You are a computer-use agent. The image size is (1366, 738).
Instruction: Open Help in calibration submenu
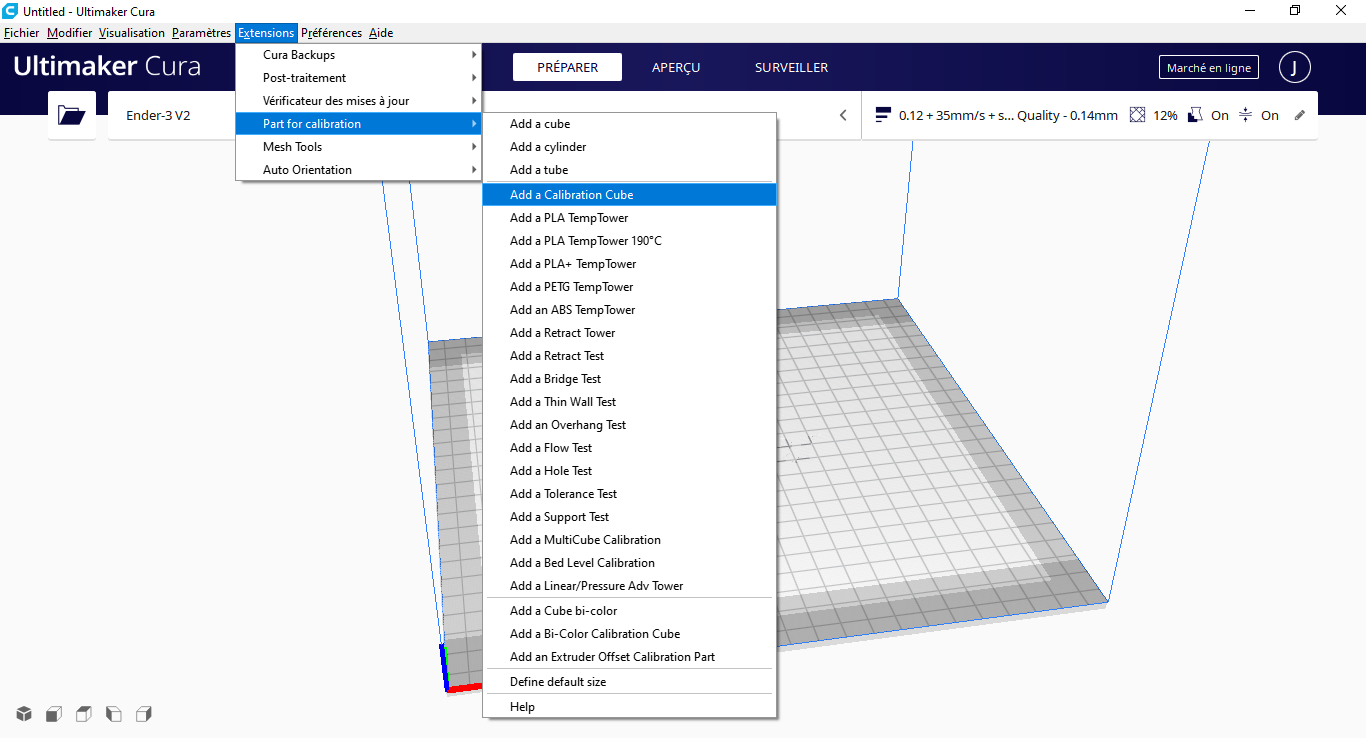pos(629,707)
